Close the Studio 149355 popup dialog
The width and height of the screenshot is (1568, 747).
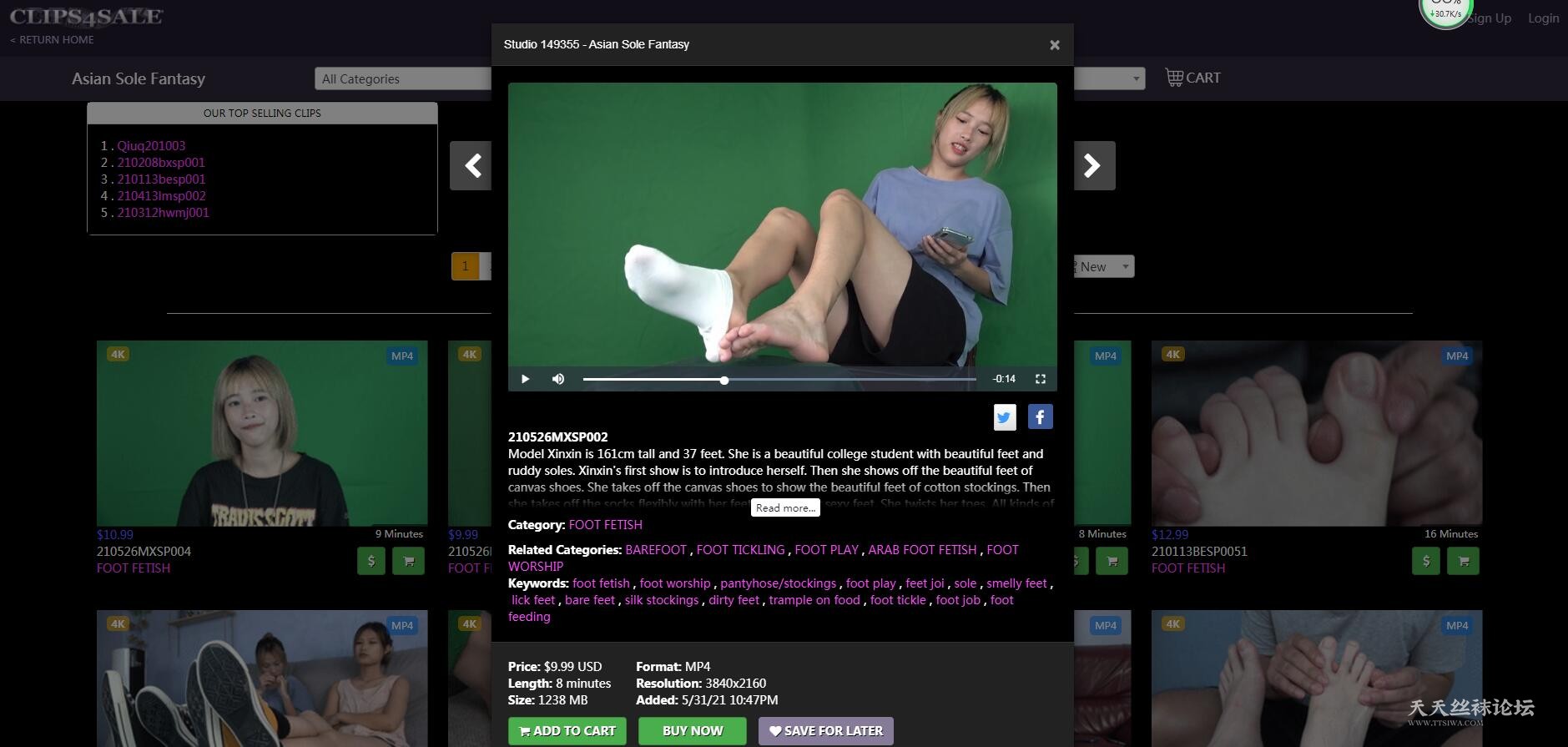pyautogui.click(x=1054, y=45)
